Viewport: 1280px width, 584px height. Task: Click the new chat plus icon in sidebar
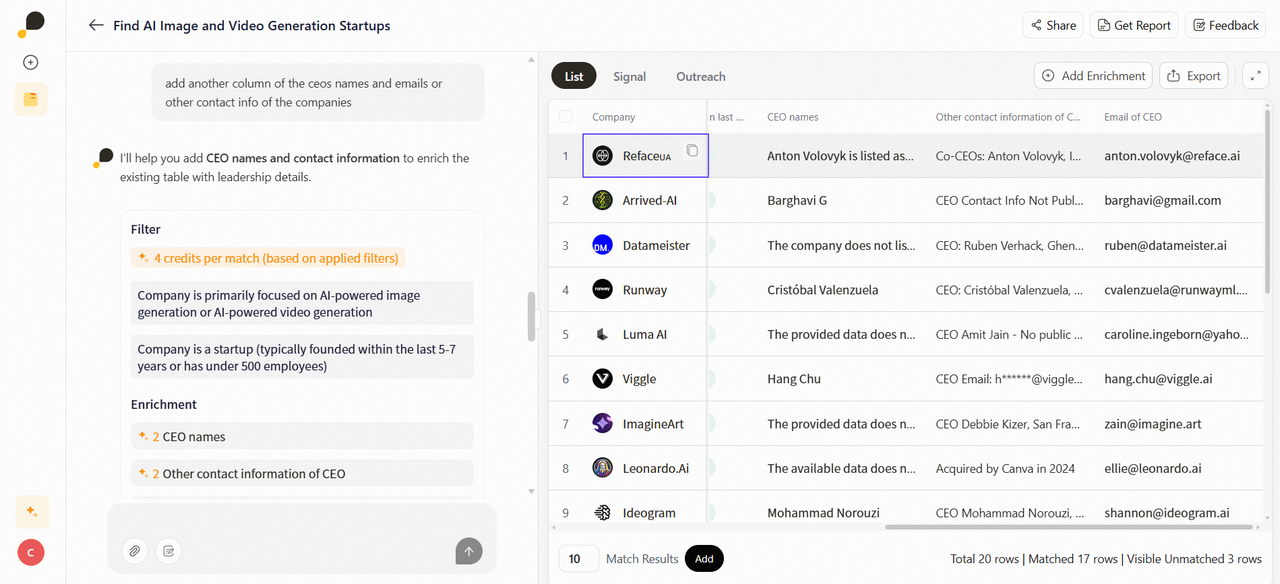[31, 62]
